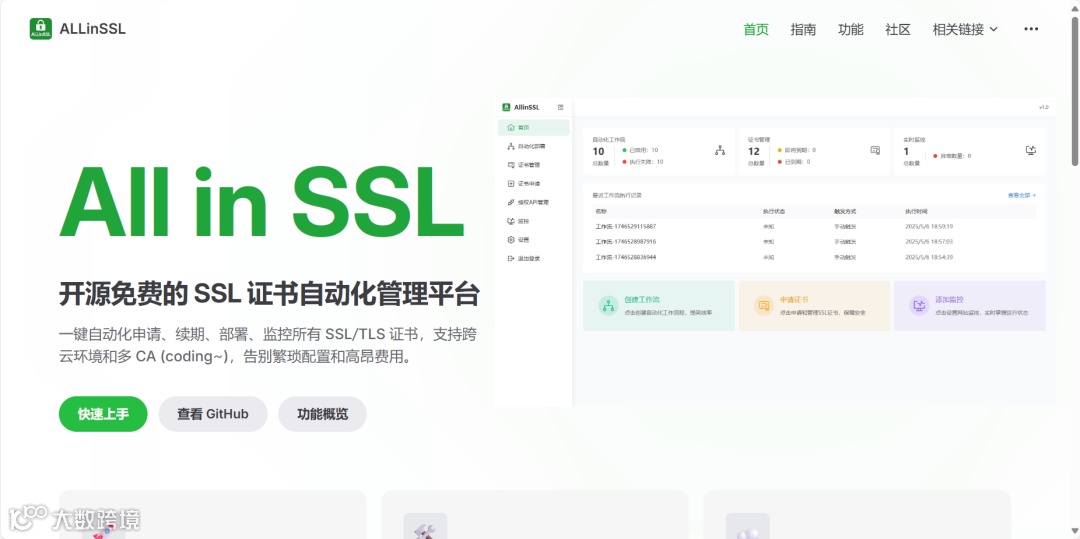1080x539 pixels.
Task: Open the three-dot more menu
Action: point(1031,29)
